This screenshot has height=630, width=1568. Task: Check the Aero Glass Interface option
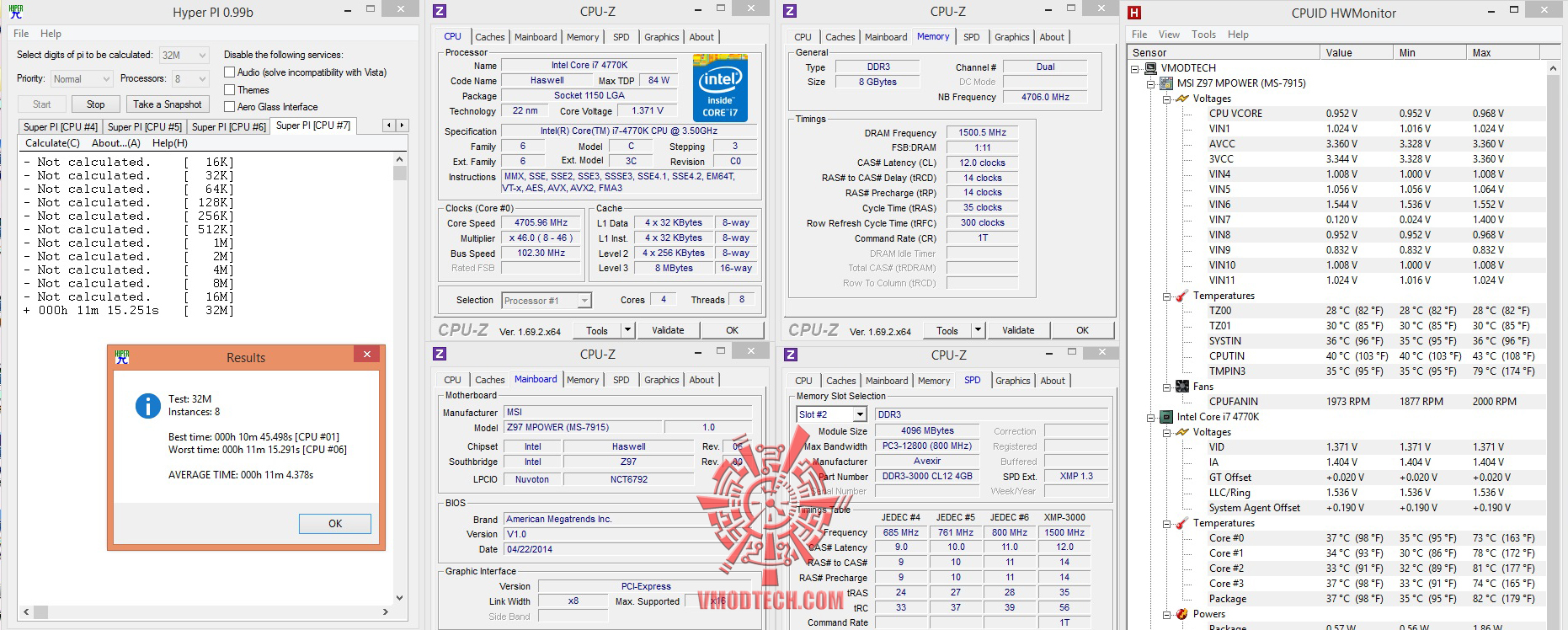click(229, 107)
